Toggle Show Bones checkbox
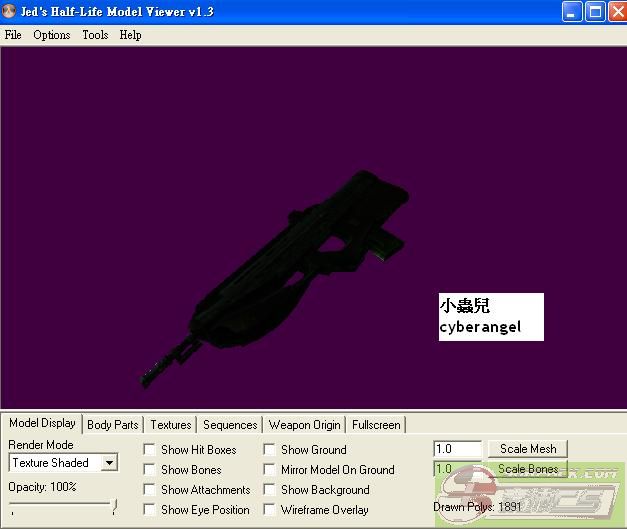Image resolution: width=627 pixels, height=529 pixels. [150, 470]
